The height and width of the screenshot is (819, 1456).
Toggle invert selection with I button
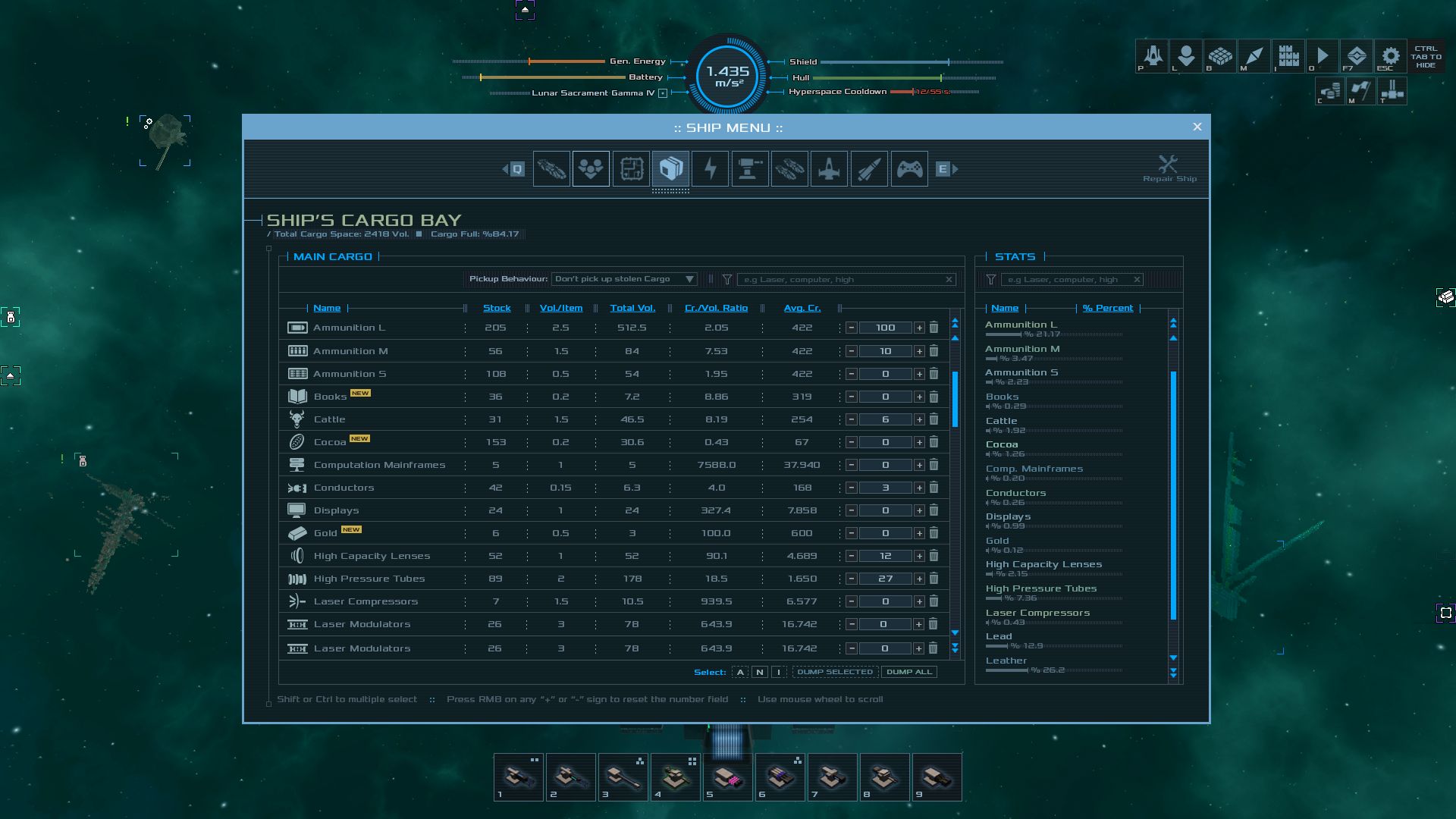[x=778, y=672]
